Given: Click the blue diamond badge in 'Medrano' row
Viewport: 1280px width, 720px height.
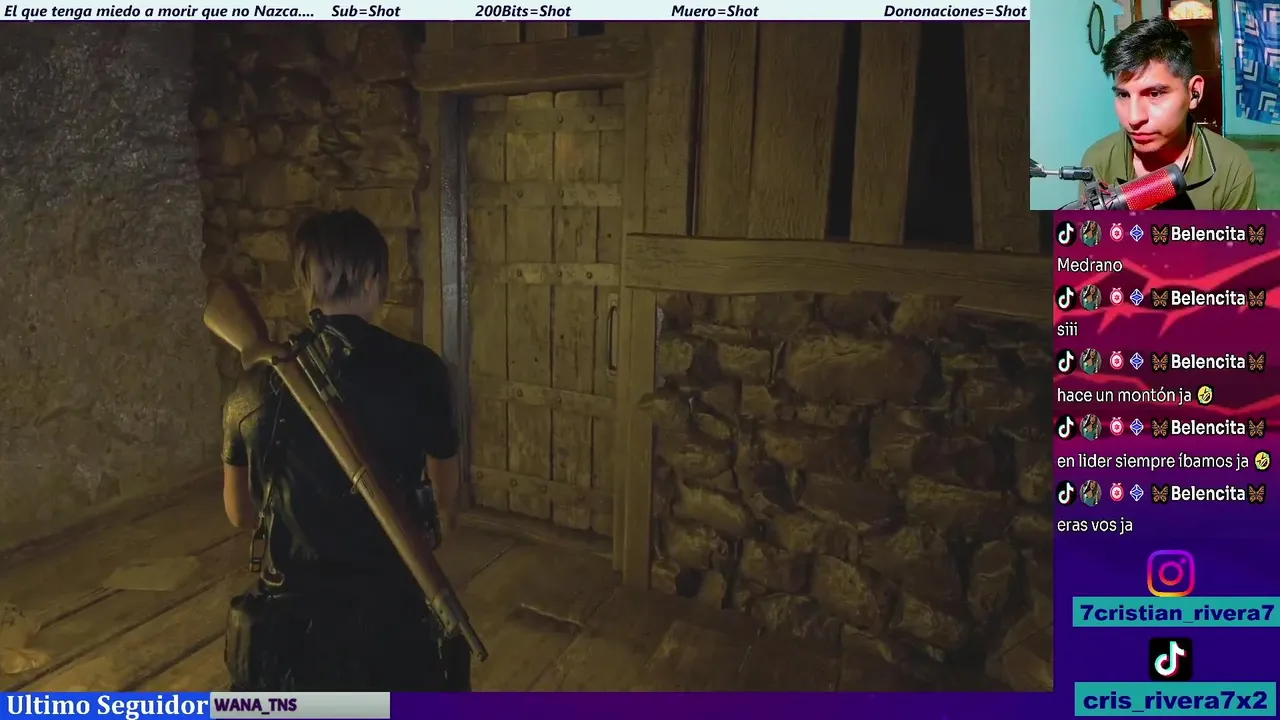Looking at the screenshot, I should coord(1137,234).
